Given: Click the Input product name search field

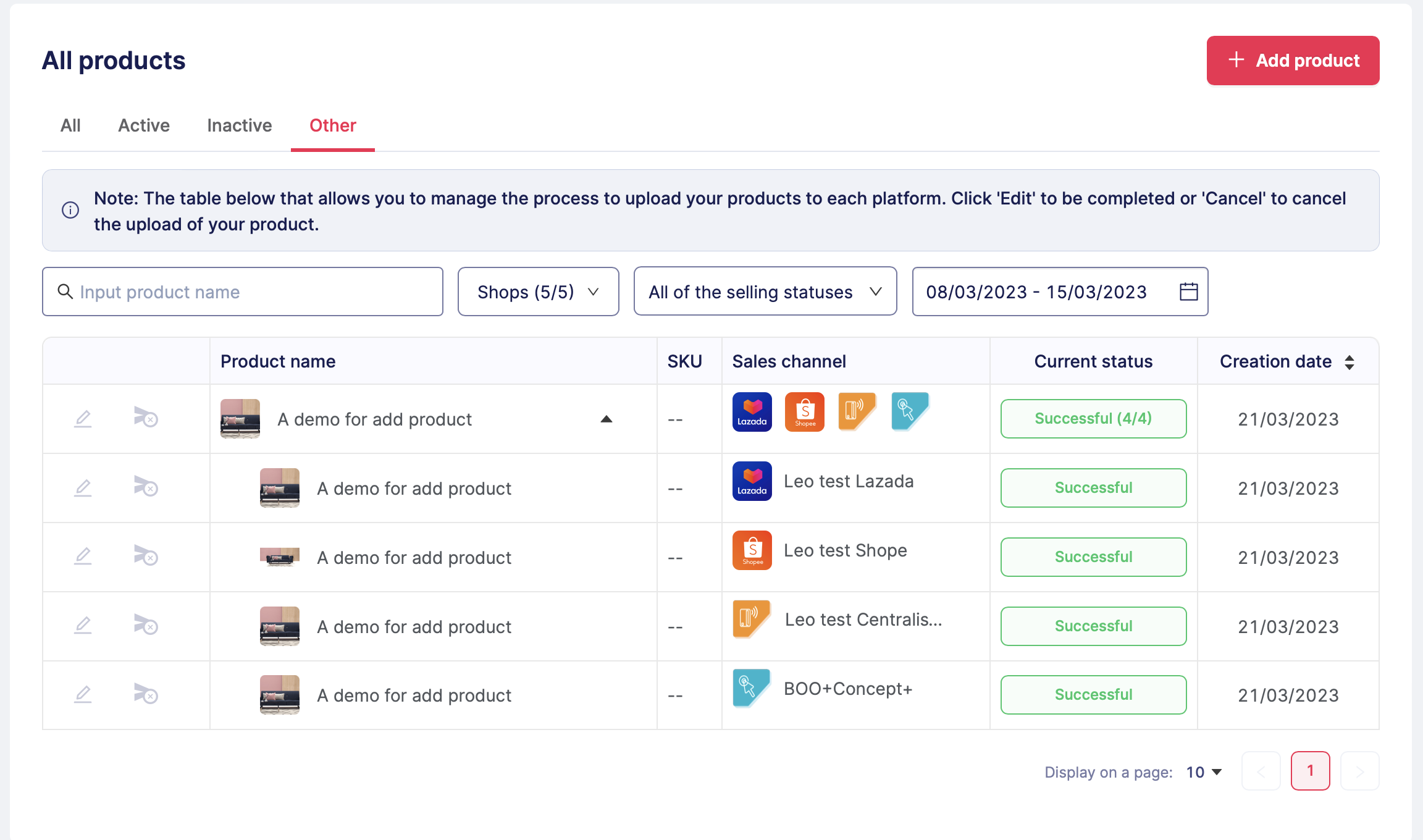Looking at the screenshot, I should pos(242,292).
